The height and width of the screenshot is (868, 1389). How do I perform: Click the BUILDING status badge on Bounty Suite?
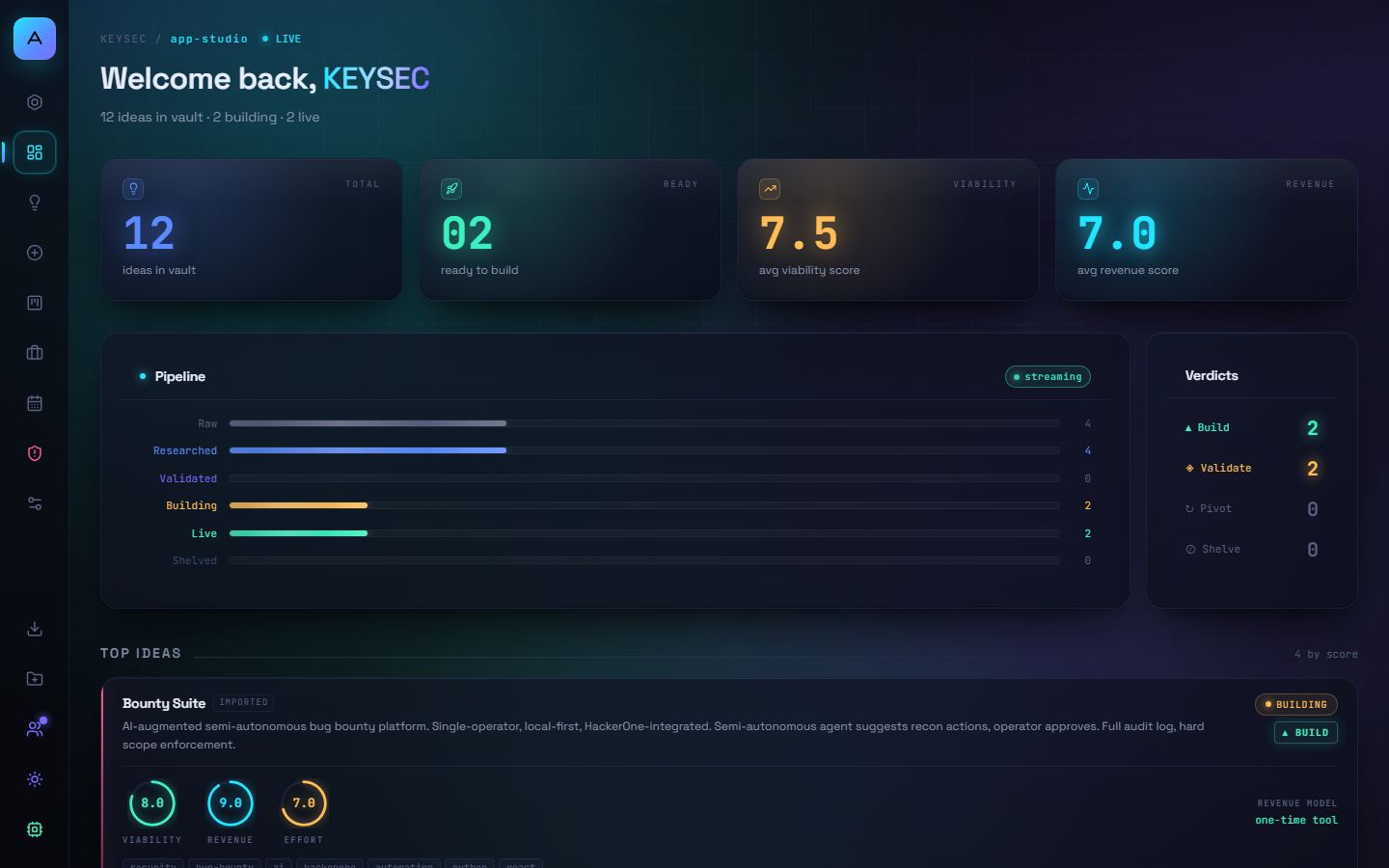1296,705
